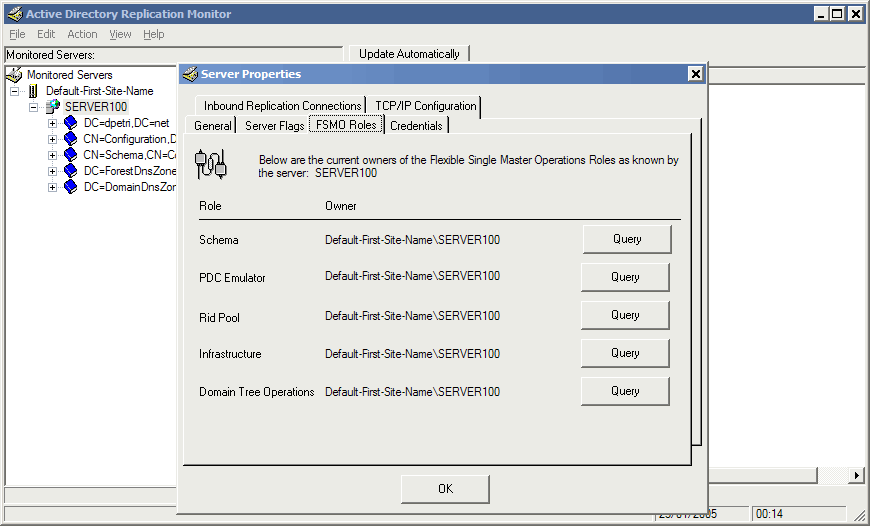Select the CN=Configuration tree entry
Image resolution: width=870 pixels, height=526 pixels.
click(x=129, y=139)
